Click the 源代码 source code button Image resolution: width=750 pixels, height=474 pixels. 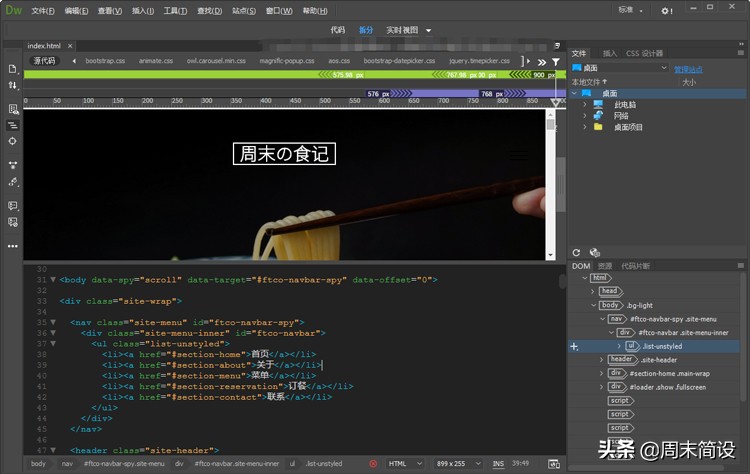coord(45,61)
